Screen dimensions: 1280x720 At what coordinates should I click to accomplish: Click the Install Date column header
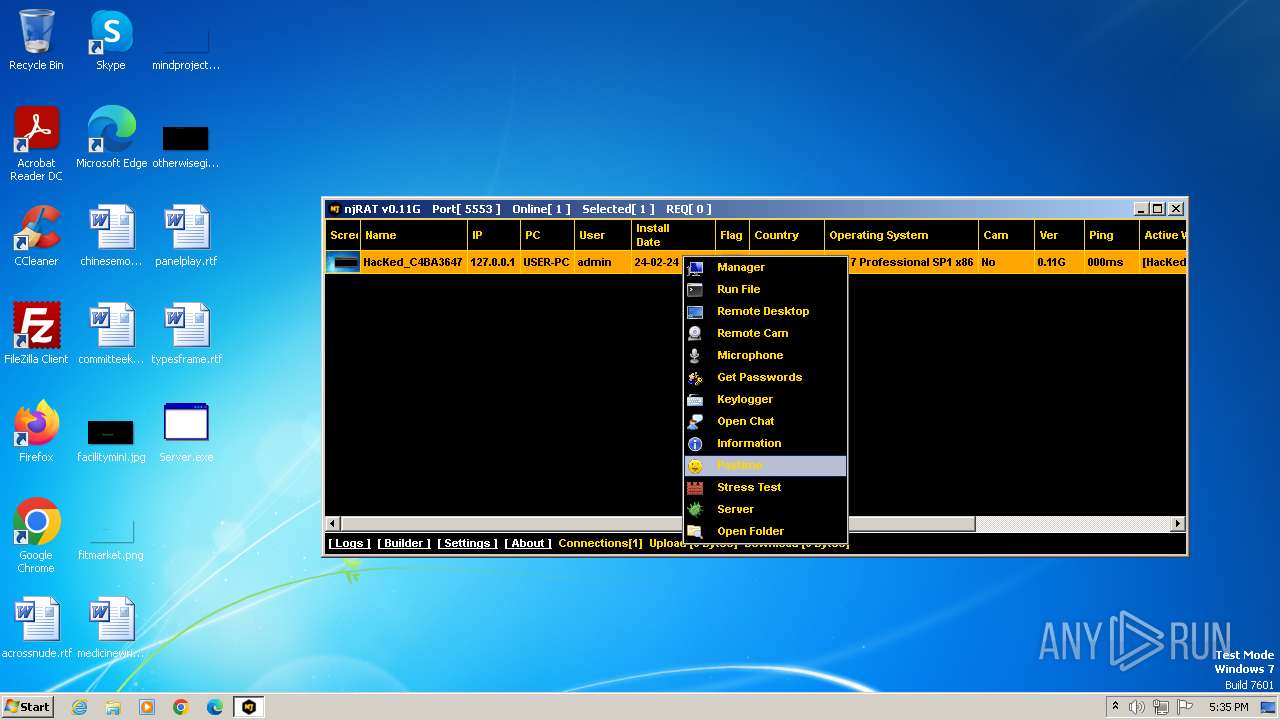point(672,235)
